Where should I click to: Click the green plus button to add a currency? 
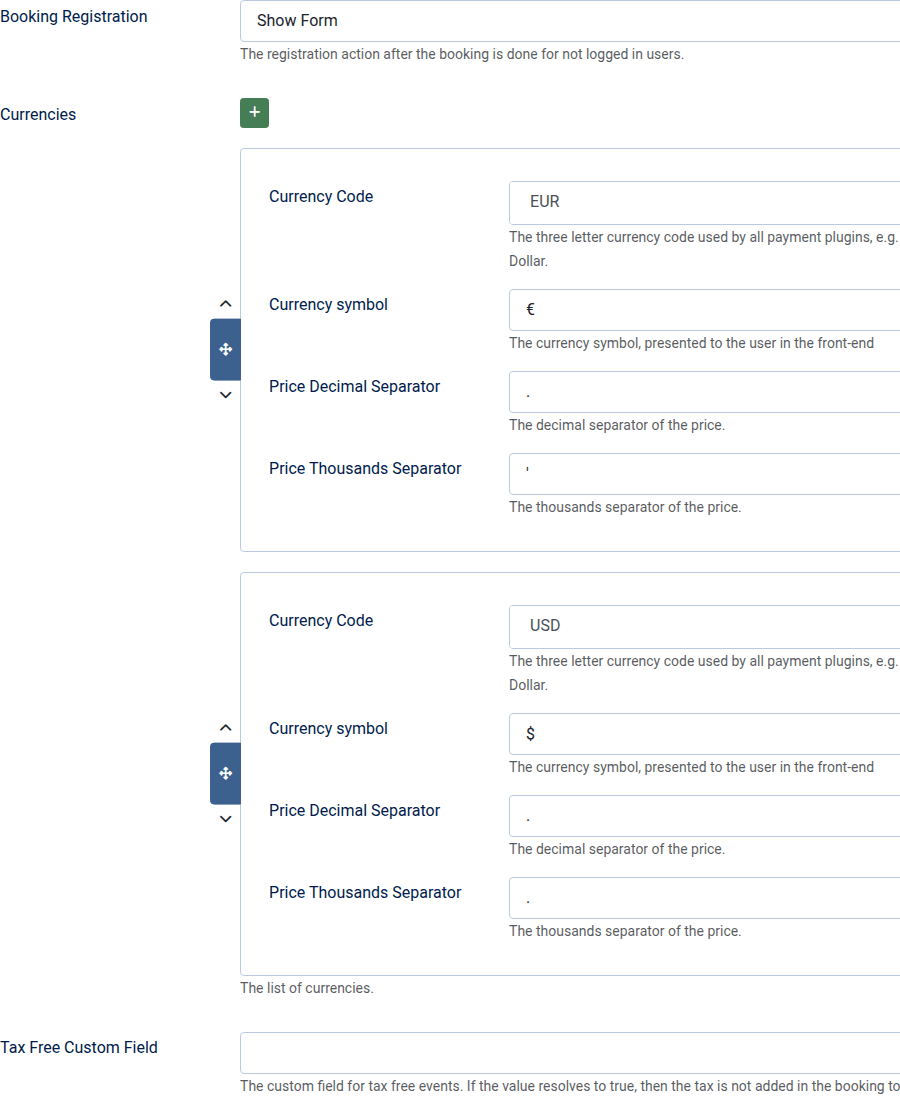coord(254,113)
